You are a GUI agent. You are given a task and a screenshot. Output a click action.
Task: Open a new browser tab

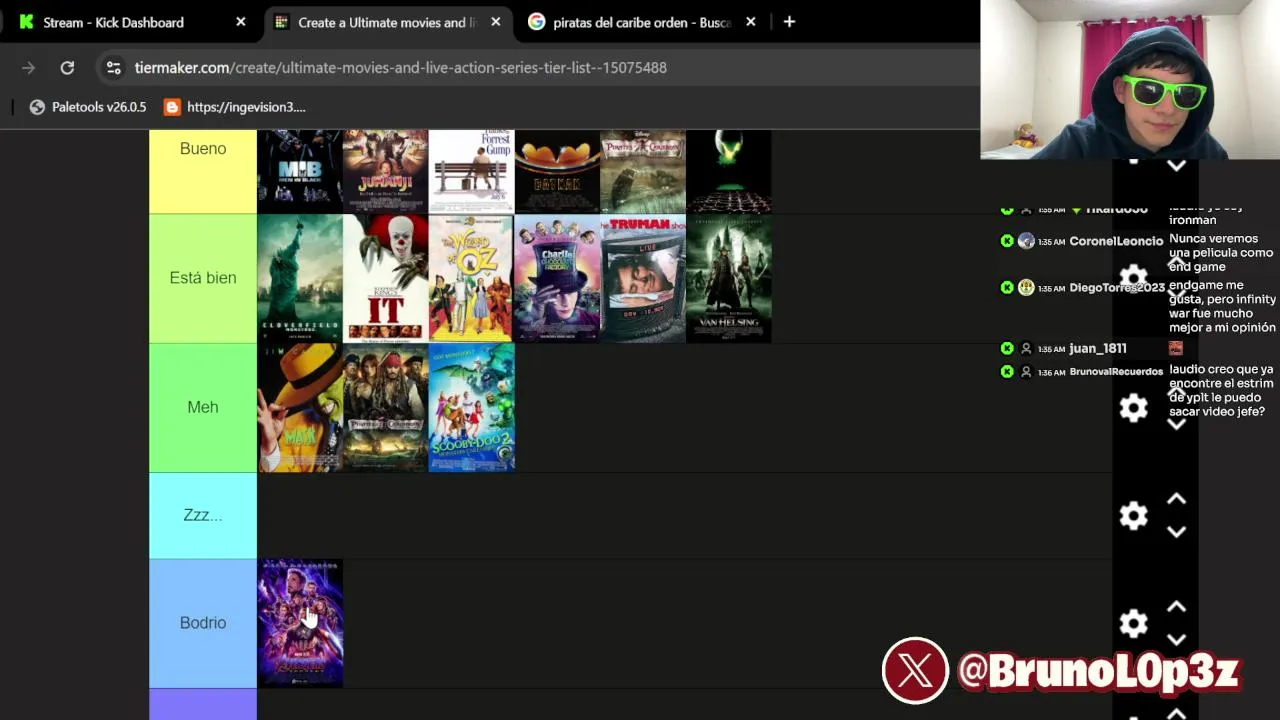point(789,21)
